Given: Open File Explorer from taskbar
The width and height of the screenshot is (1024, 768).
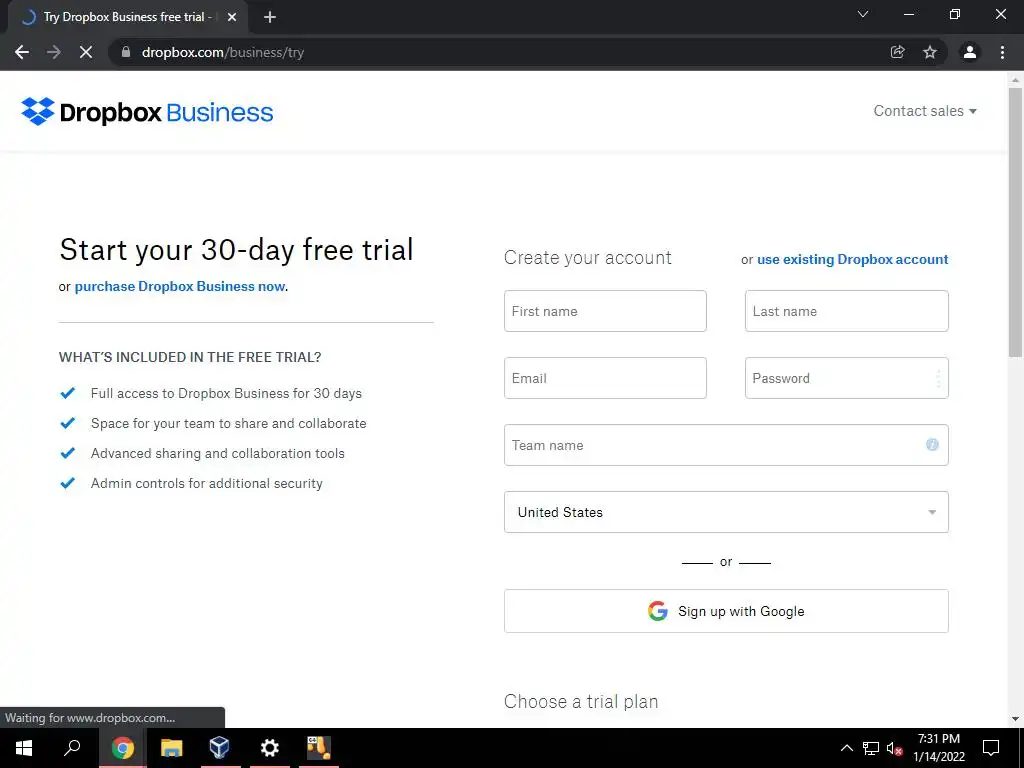Looking at the screenshot, I should pyautogui.click(x=171, y=748).
